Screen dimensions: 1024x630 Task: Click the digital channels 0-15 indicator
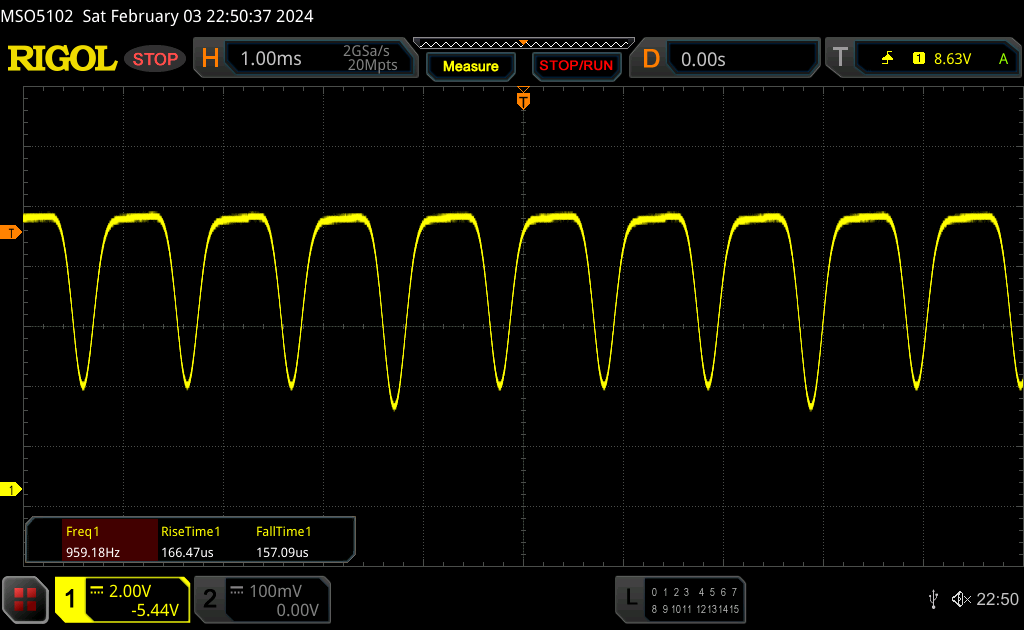[694, 600]
